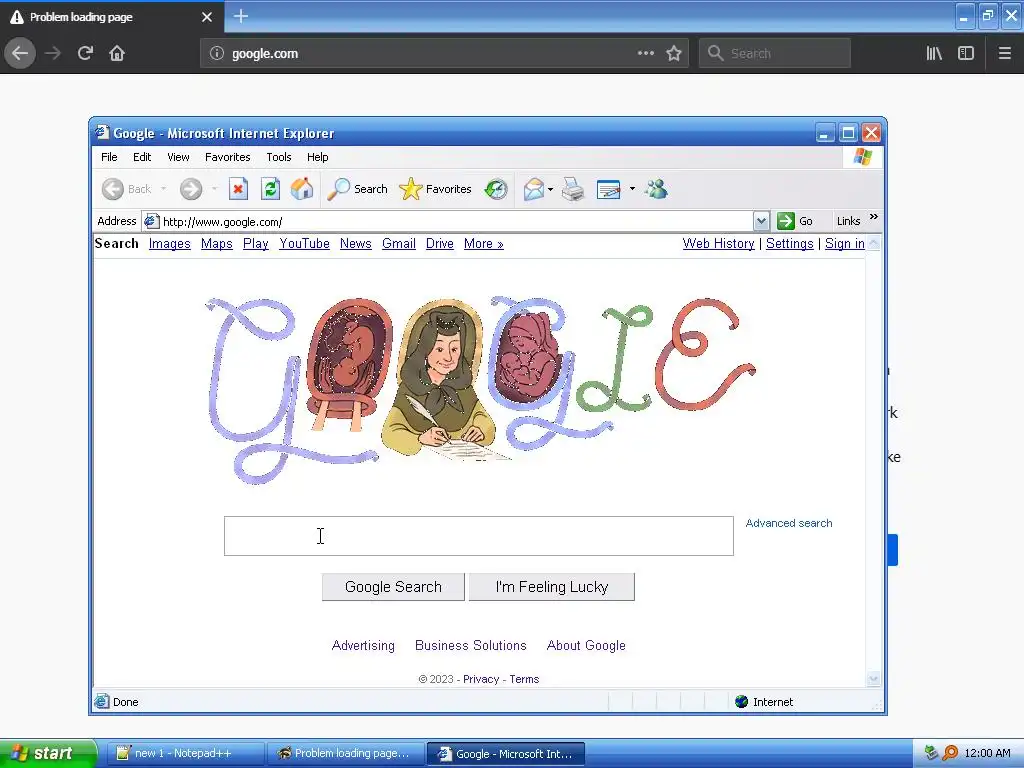Click the Firefox back arrow button
Screen dimensions: 1024x768
20,53
